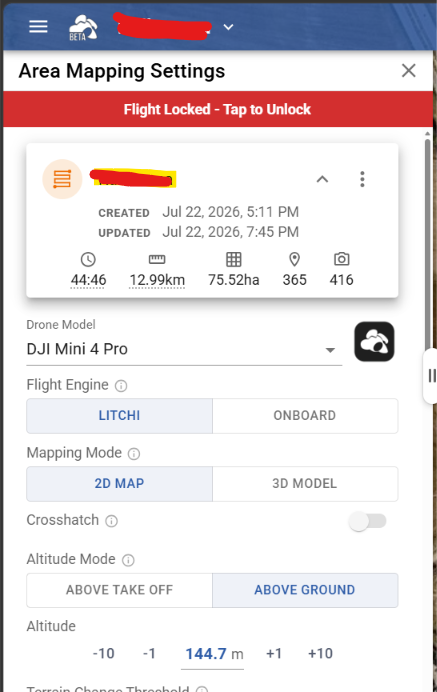Expand the project name dropdown arrow

[228, 27]
